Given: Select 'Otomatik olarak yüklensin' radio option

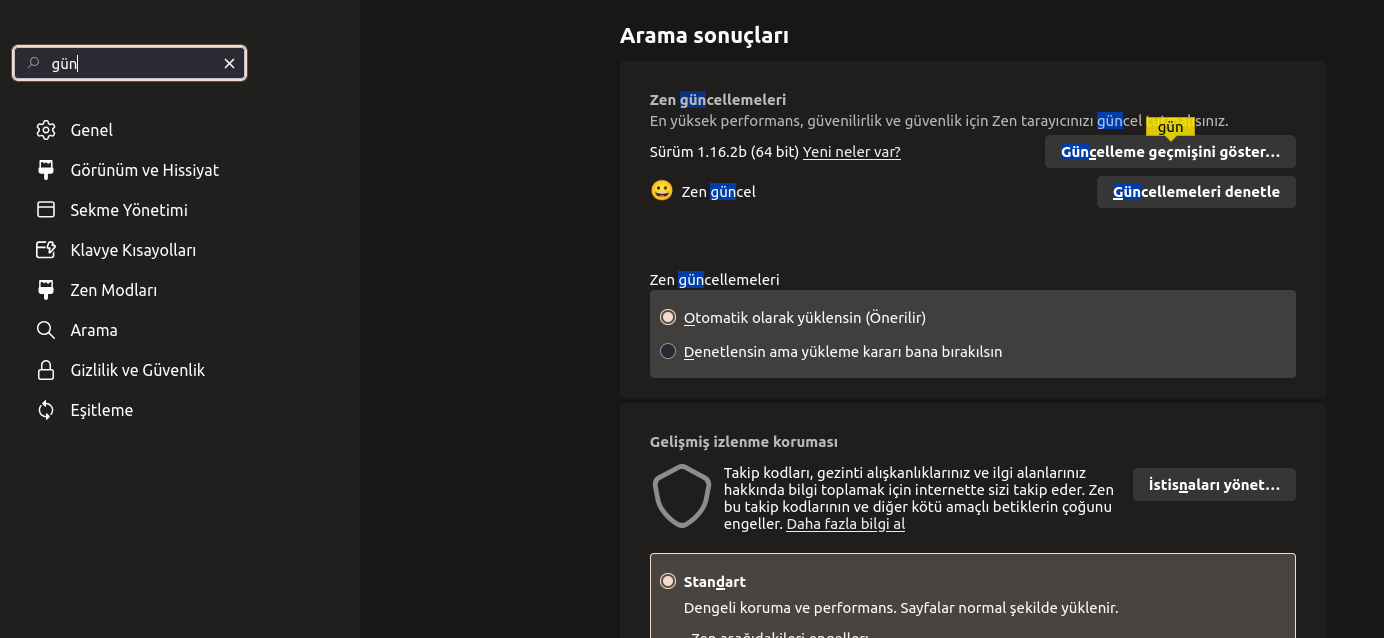Looking at the screenshot, I should (x=668, y=318).
